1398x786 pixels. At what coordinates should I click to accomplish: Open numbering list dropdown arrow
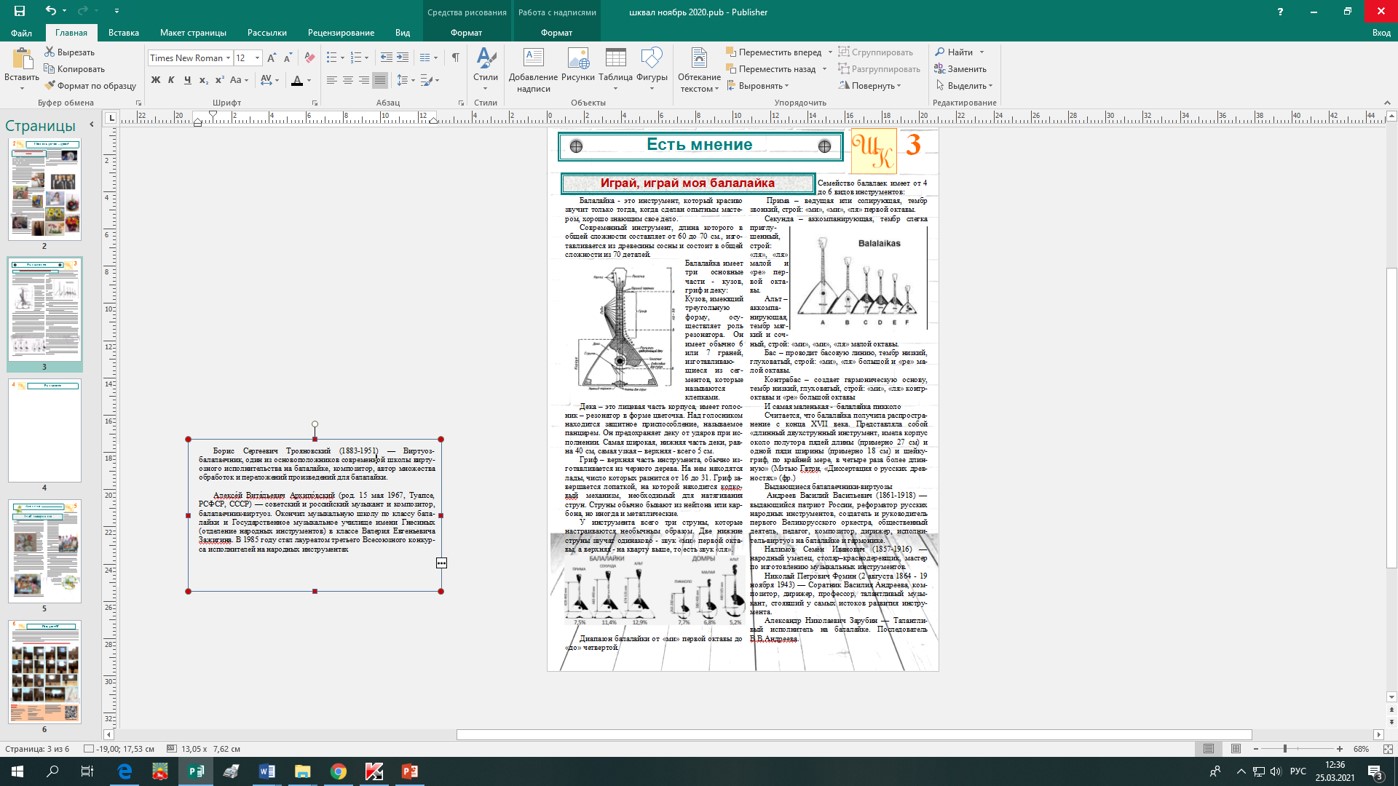(367, 58)
